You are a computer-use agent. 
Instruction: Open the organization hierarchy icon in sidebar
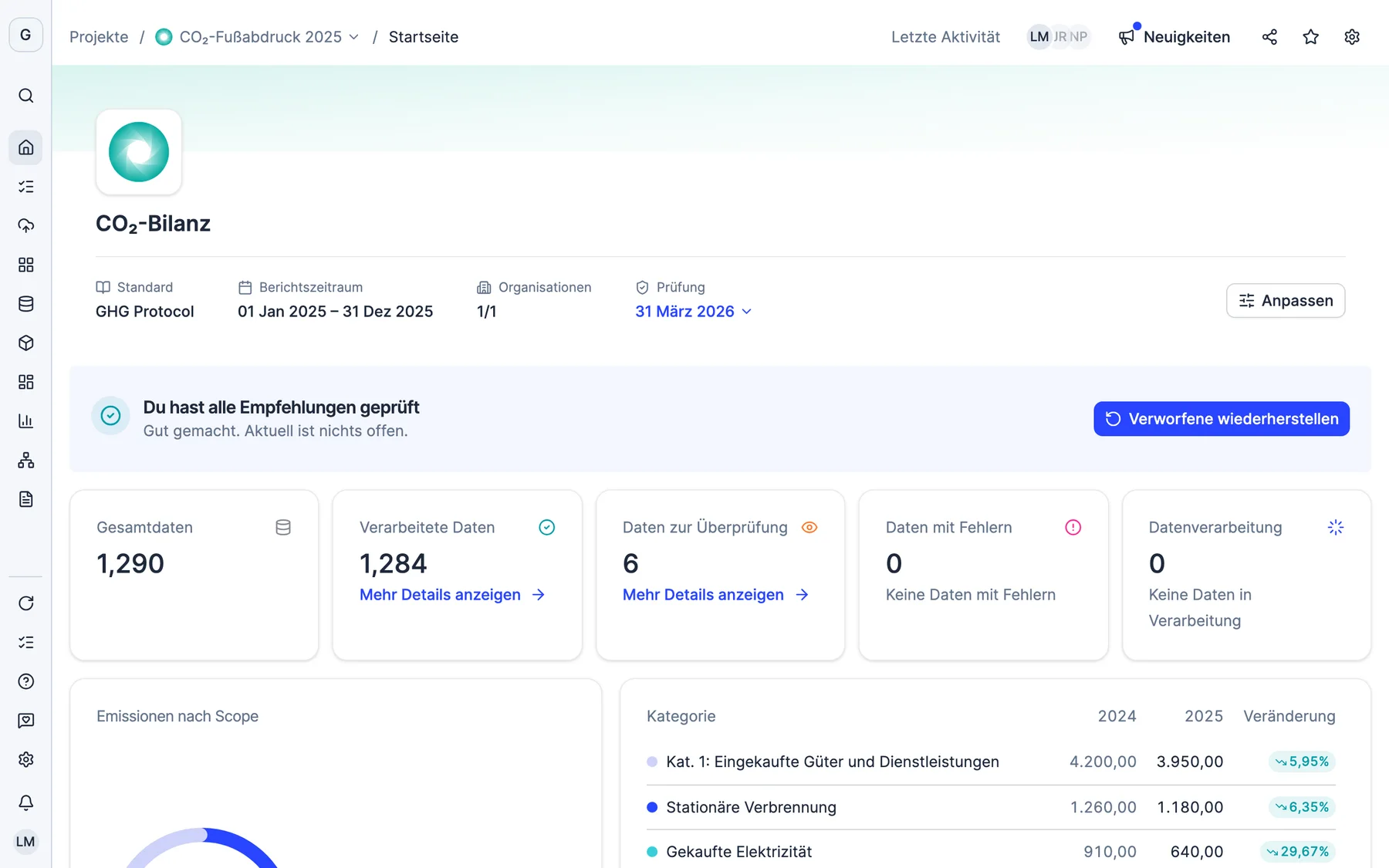[25, 460]
